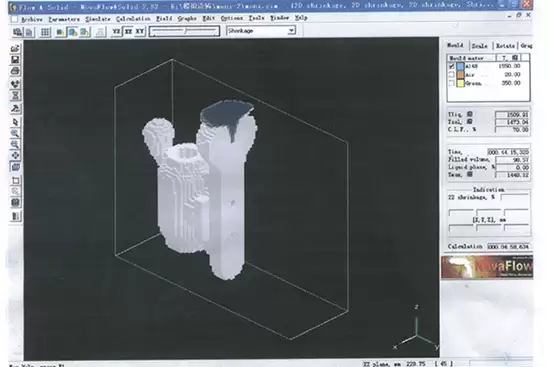Viewport: 550px width, 367px height.
Task: Click the small green view icon left of highlighted 3D icon
Action: [60, 32]
